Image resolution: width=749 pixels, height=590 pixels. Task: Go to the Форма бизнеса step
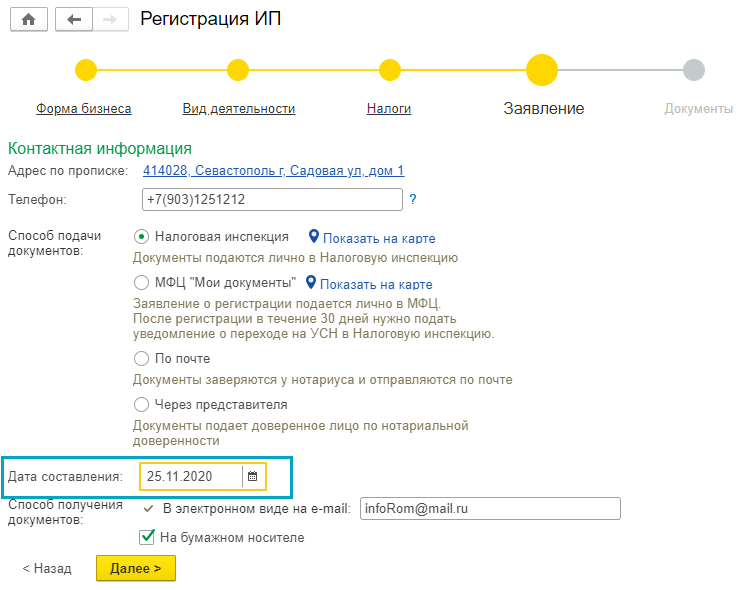(84, 109)
